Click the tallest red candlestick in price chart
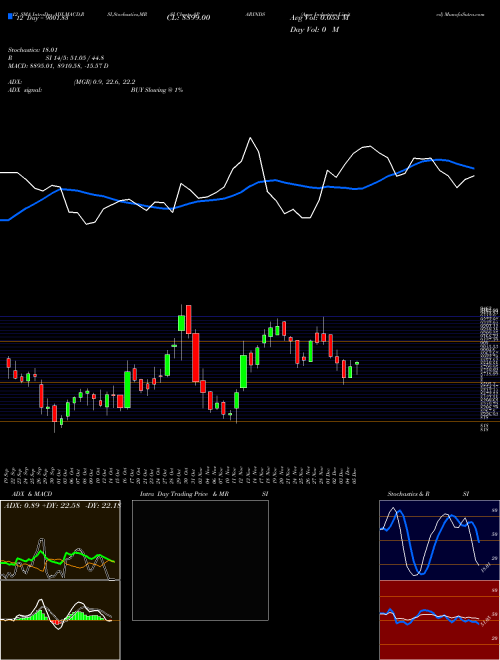500x660 pixels. (x=196, y=358)
